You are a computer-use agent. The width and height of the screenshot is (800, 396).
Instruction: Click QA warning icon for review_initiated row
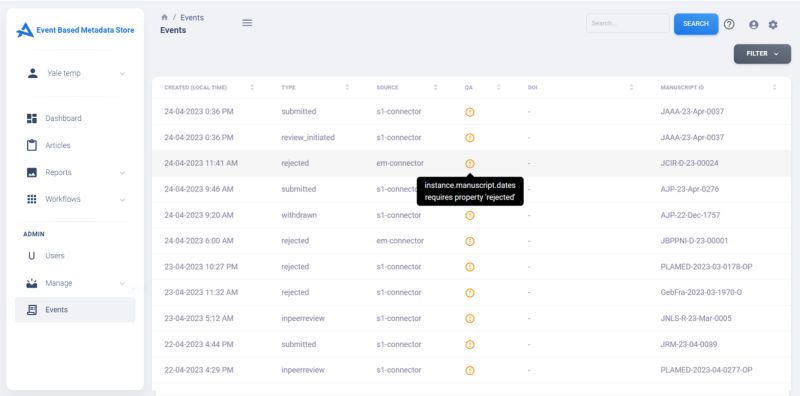click(x=470, y=137)
